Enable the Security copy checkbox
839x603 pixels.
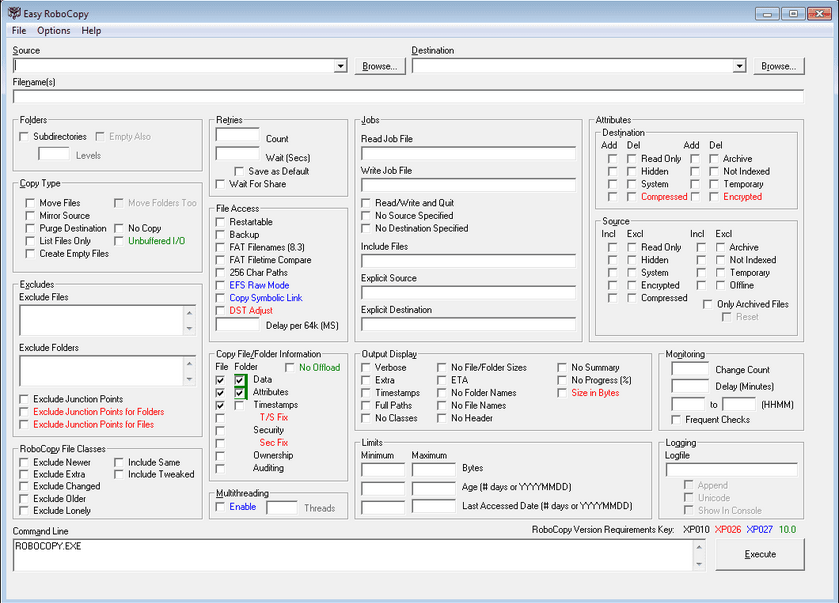point(220,430)
